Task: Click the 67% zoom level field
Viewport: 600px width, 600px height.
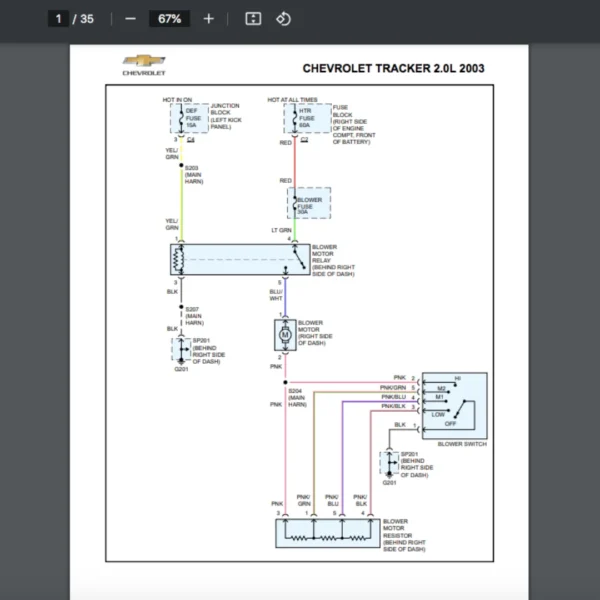Action: [169, 18]
